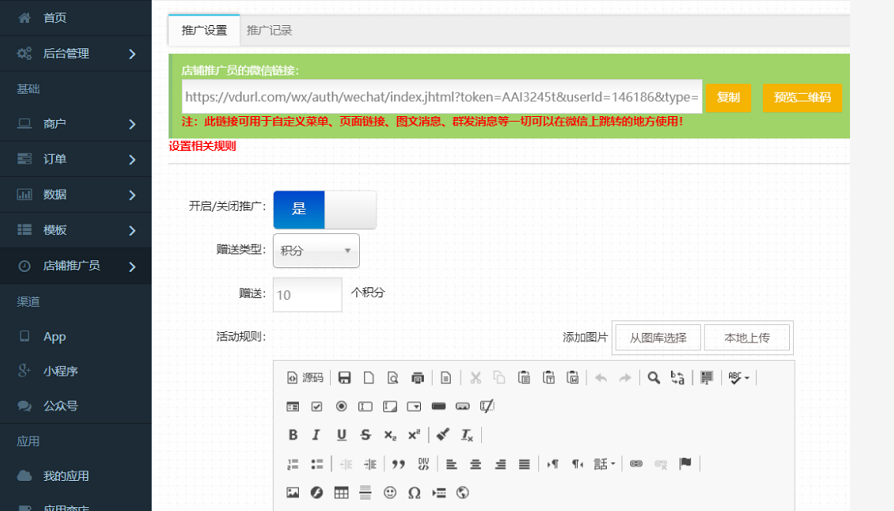Switch to the 推广记录 tab
The width and height of the screenshot is (894, 511).
coord(269,31)
